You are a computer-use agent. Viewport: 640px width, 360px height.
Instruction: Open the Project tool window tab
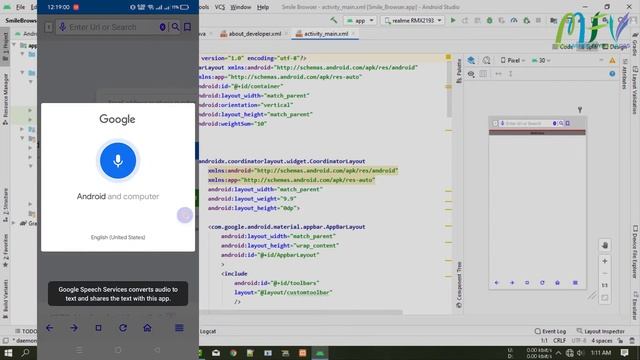point(5,47)
